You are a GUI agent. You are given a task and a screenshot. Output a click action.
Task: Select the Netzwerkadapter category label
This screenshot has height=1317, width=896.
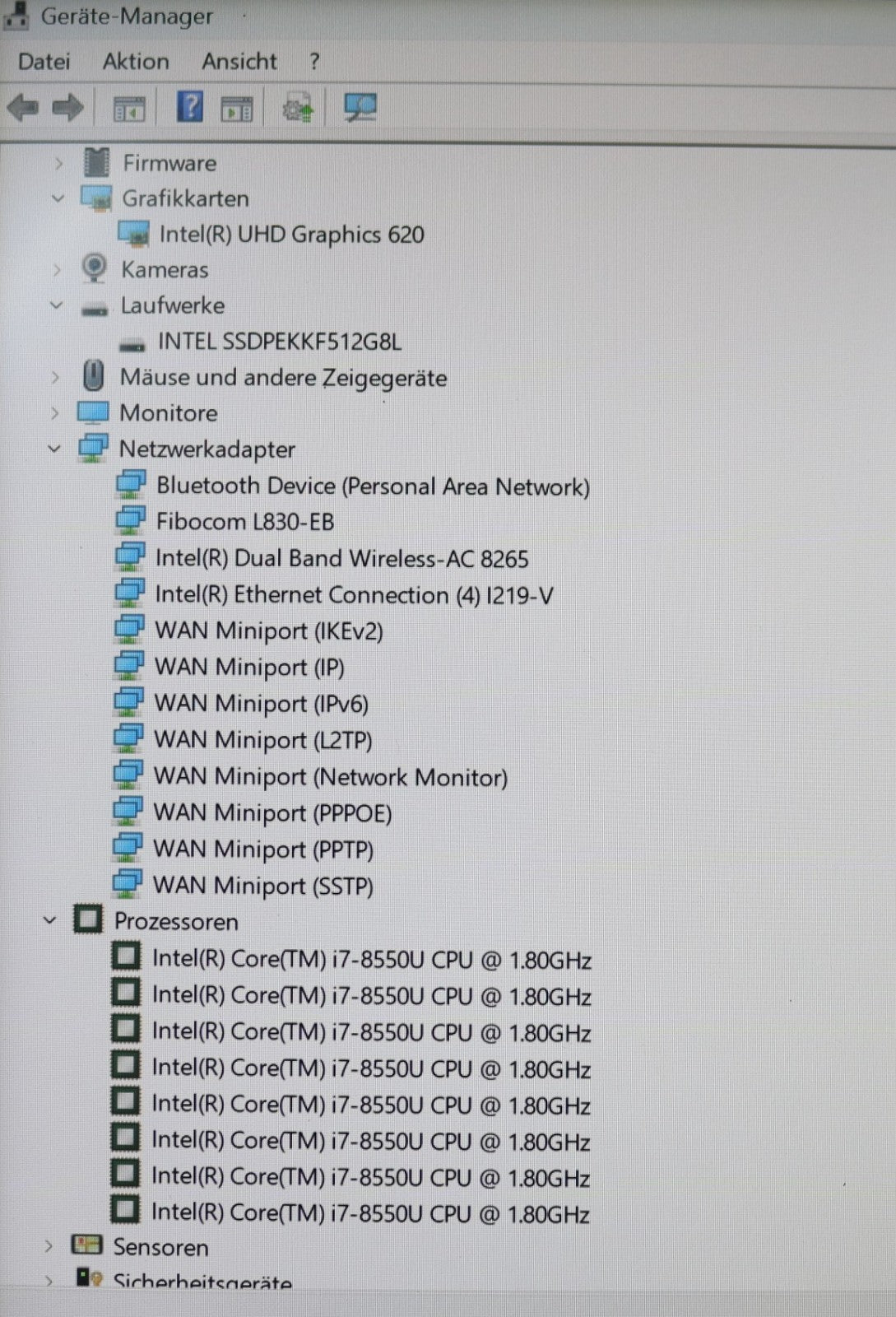[207, 449]
